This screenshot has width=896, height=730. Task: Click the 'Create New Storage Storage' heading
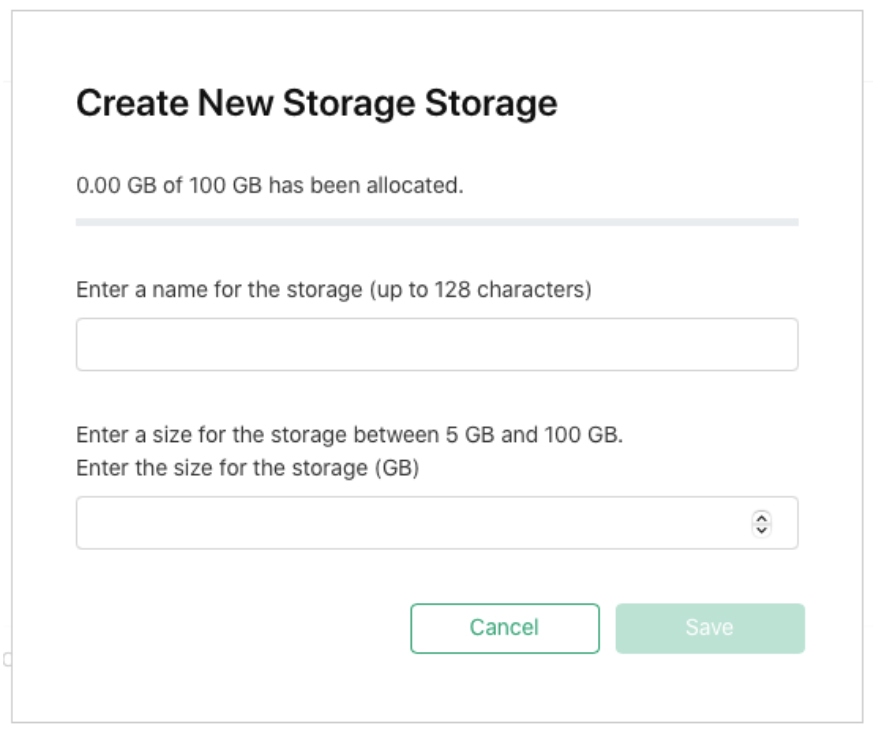[316, 104]
